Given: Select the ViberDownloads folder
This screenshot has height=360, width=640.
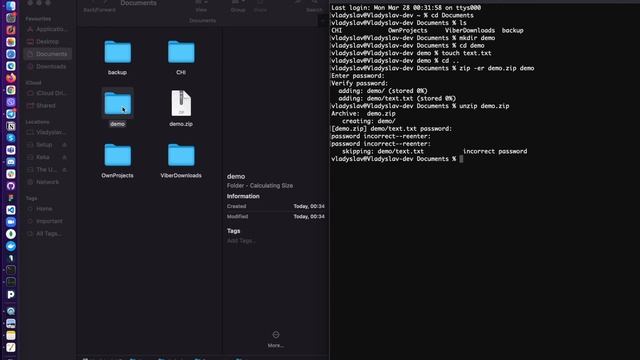Looking at the screenshot, I should pos(181,155).
